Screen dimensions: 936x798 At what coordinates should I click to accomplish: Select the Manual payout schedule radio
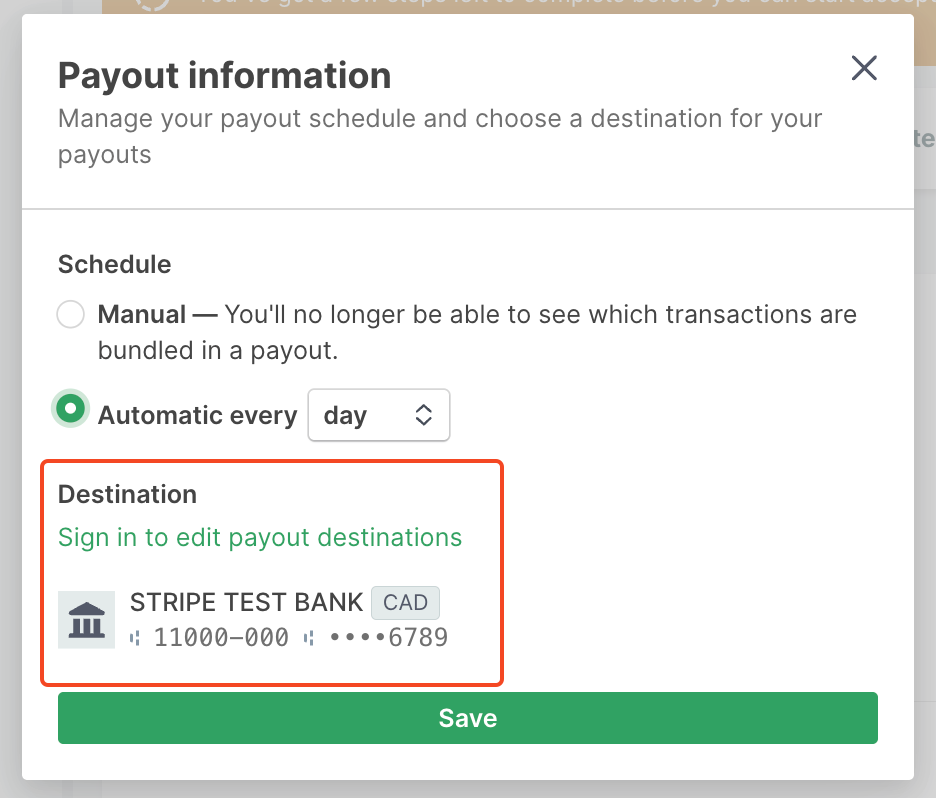(x=71, y=315)
